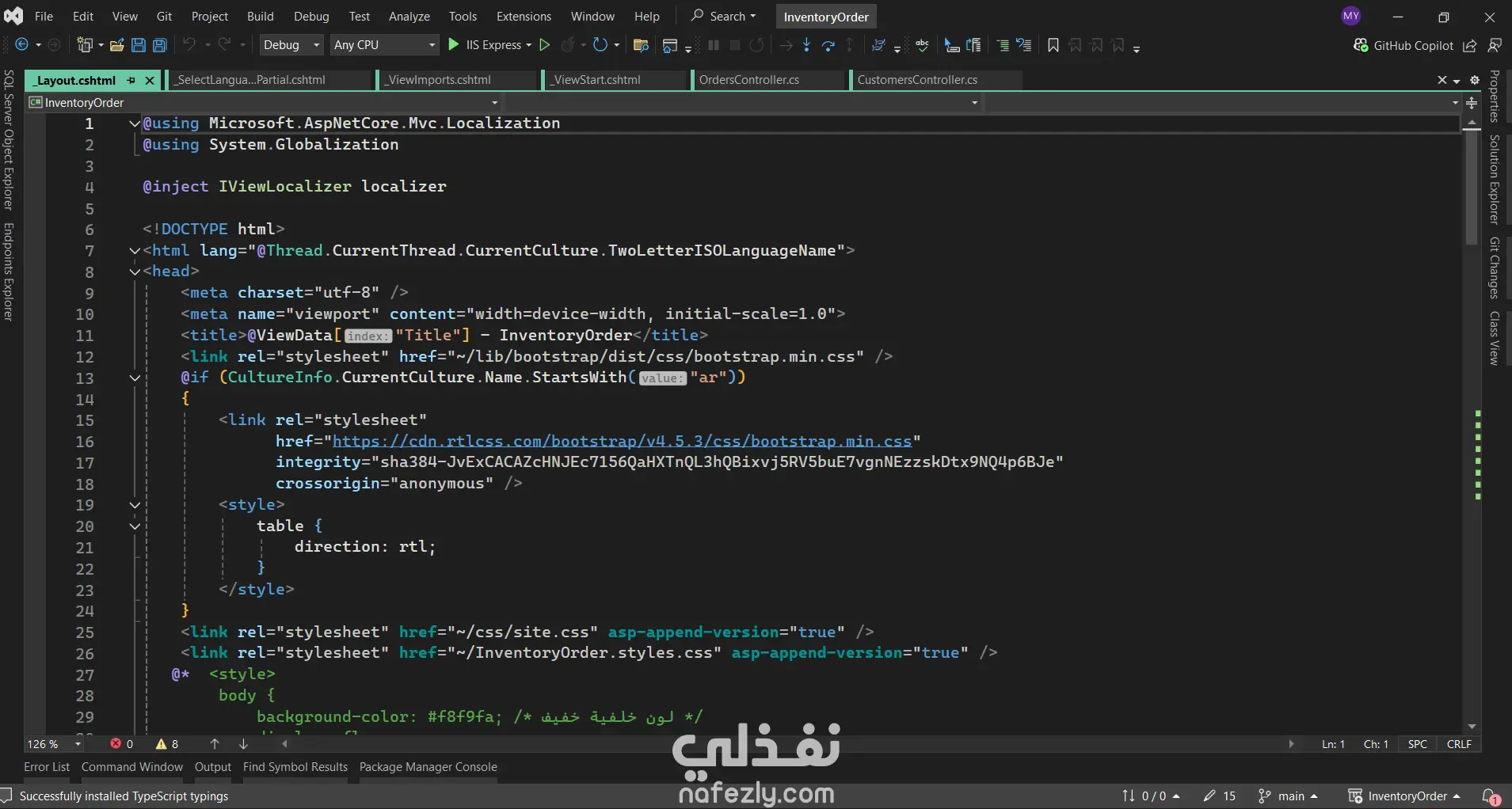This screenshot has width=1512, height=809.
Task: Click the Navigate Backward arrow icon
Action: click(x=22, y=45)
